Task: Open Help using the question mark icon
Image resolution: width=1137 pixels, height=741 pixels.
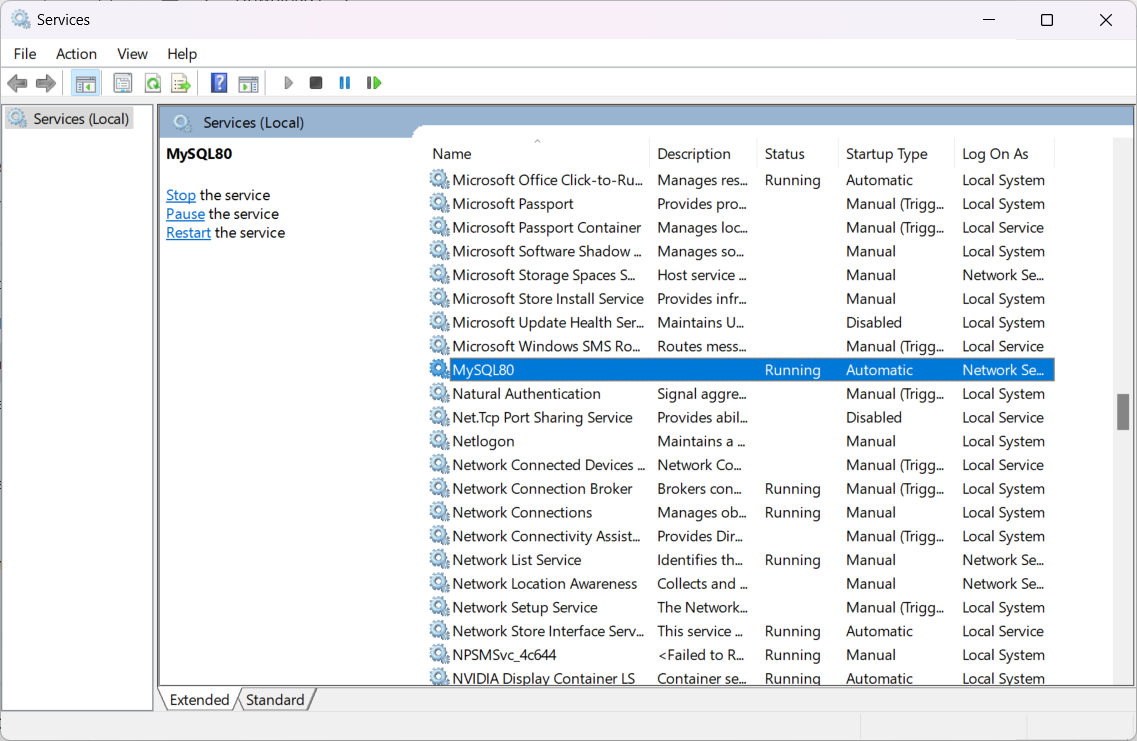Action: [x=218, y=82]
